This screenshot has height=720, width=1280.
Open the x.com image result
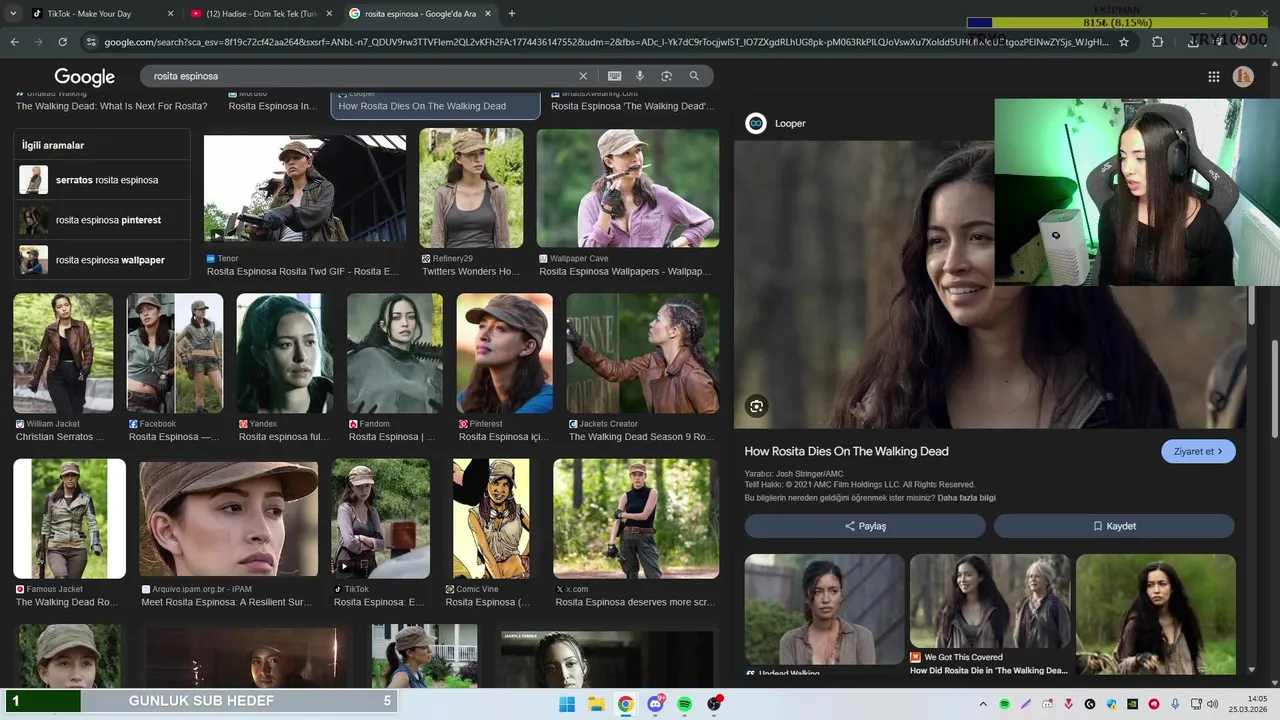click(636, 518)
